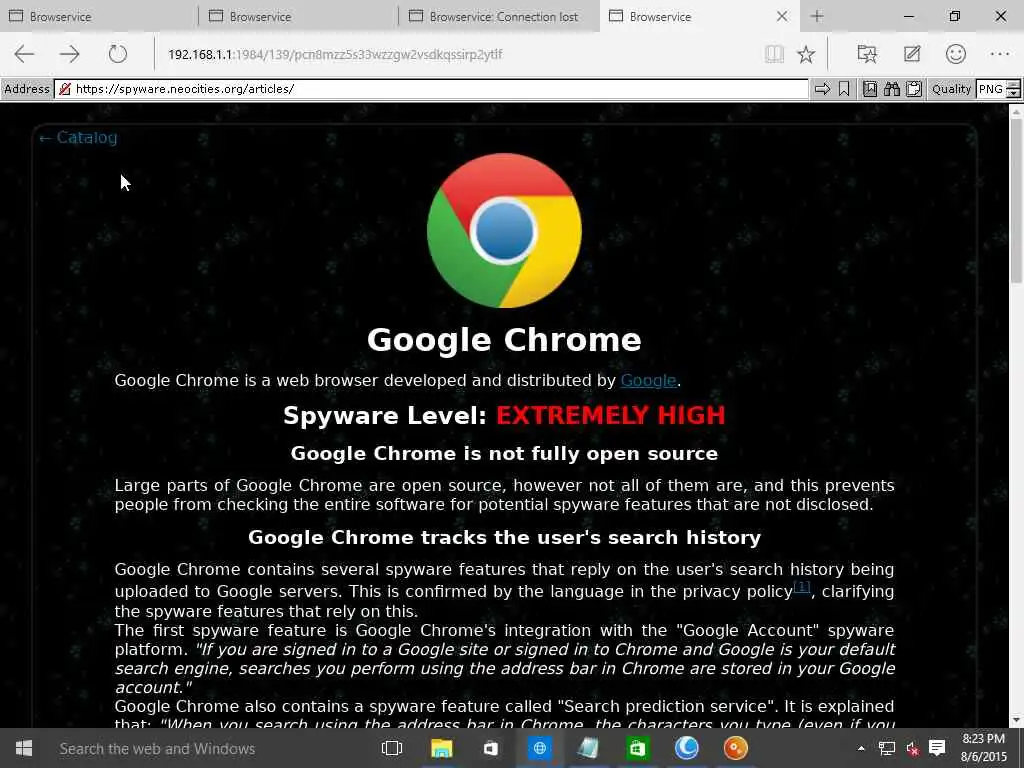Viewport: 1024px width, 768px height.
Task: Switch to the first Browservice tab
Action: tap(98, 16)
